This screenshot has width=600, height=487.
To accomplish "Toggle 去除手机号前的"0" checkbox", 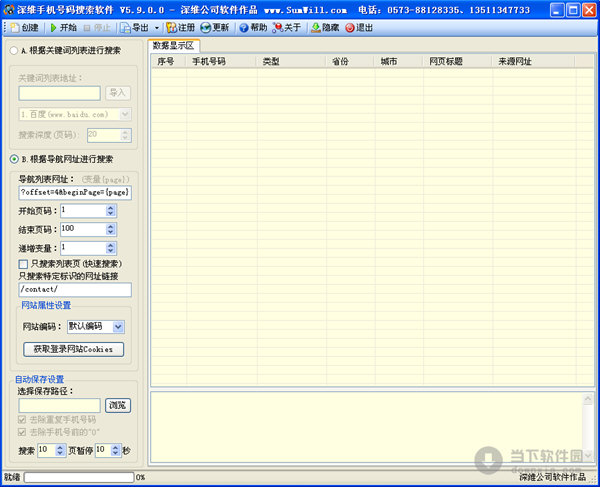I will (x=22, y=432).
